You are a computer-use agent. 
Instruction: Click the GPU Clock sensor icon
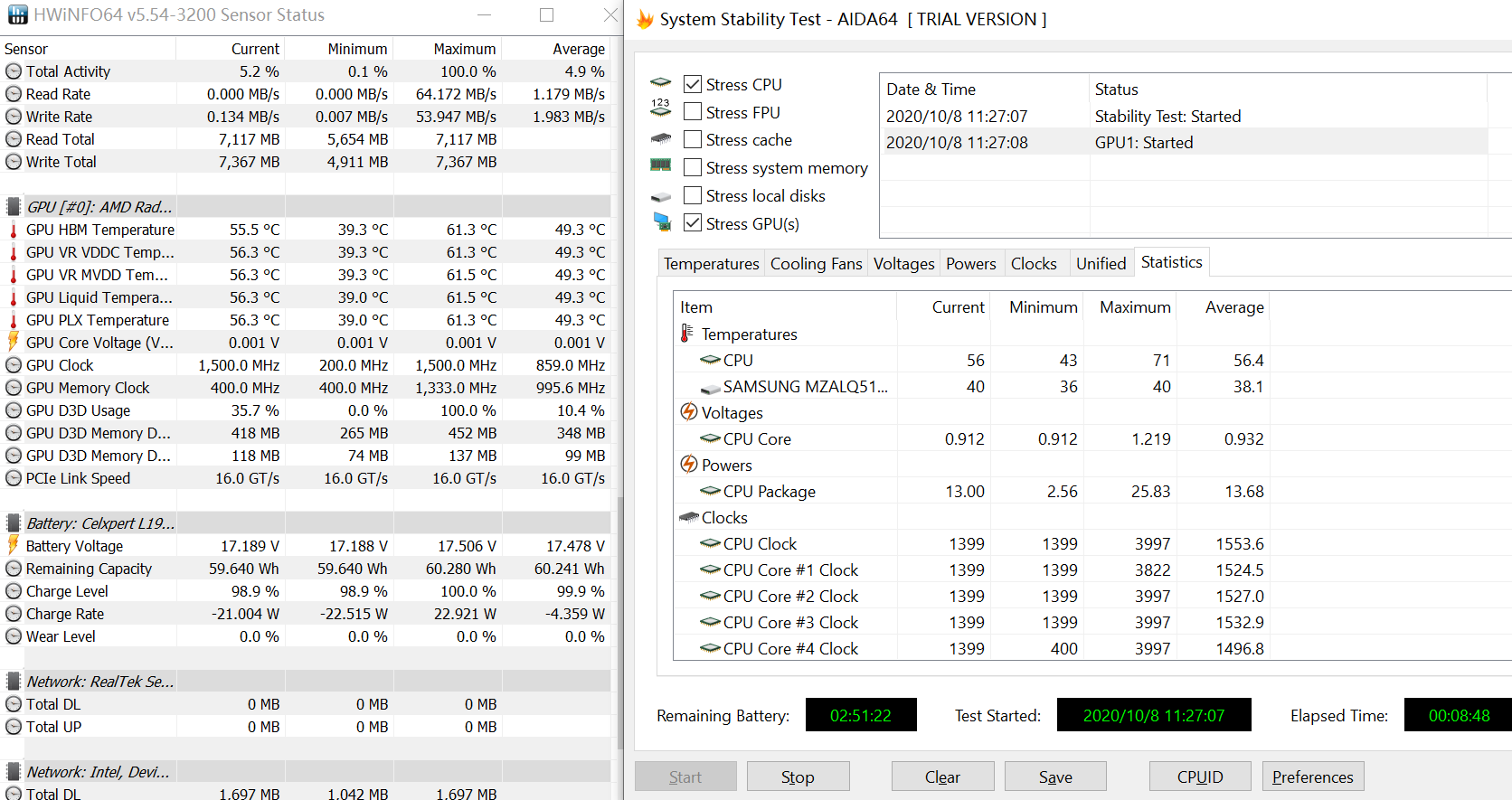tap(14, 365)
